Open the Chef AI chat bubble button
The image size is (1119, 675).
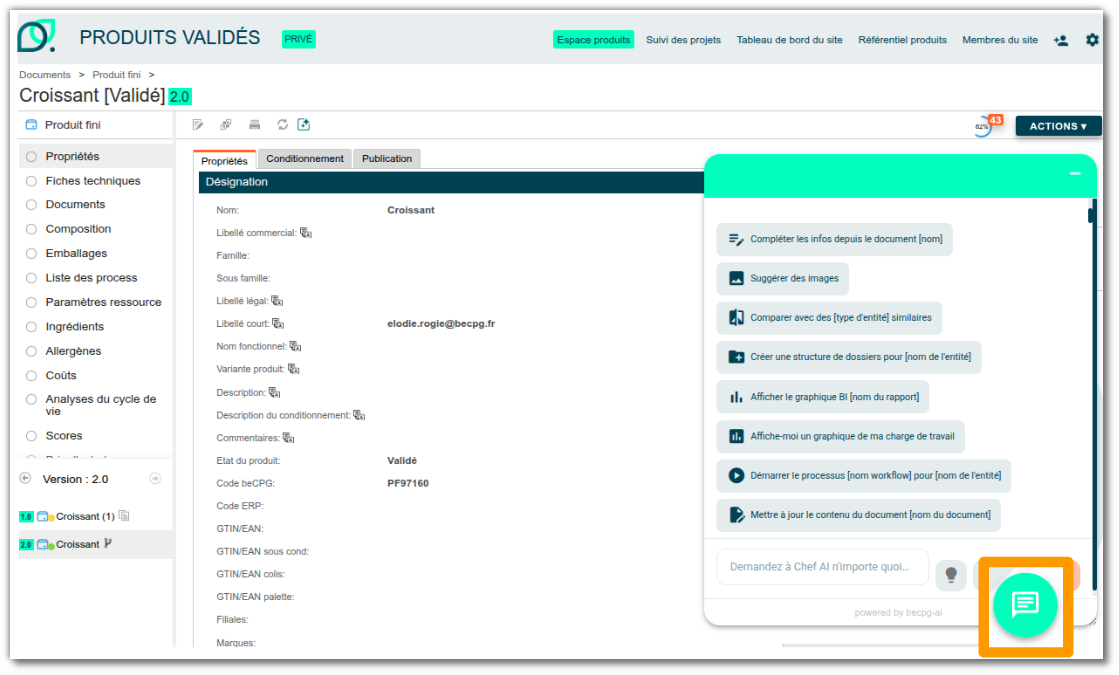coord(1026,605)
